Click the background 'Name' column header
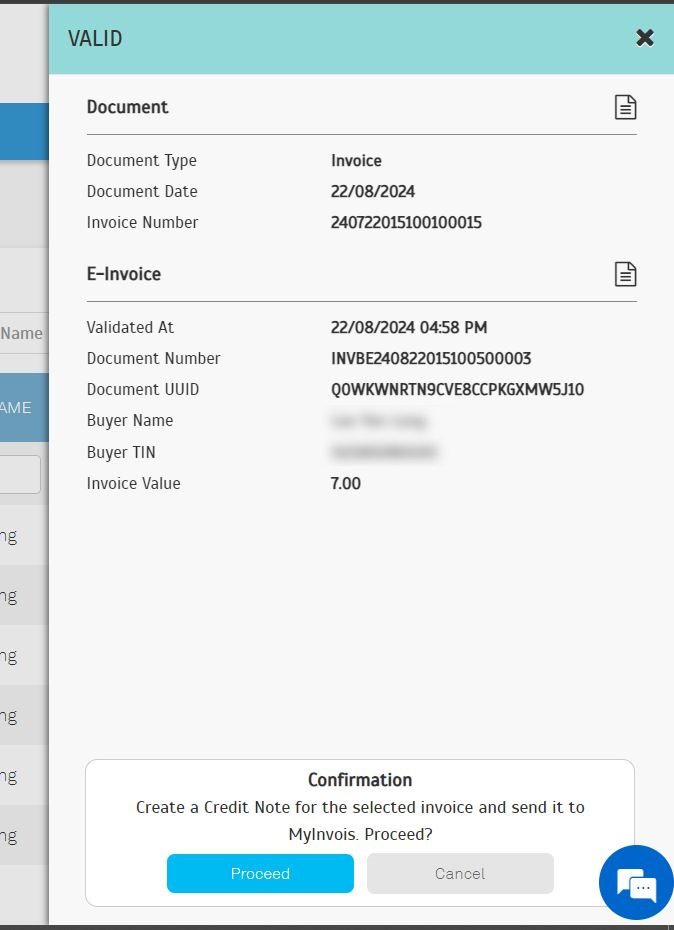Screen dimensions: 674x930 [x=22, y=333]
